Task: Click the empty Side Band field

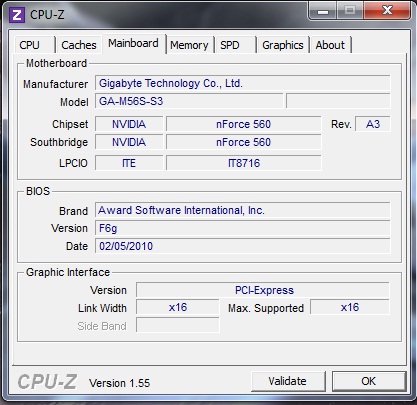Action: (178, 325)
